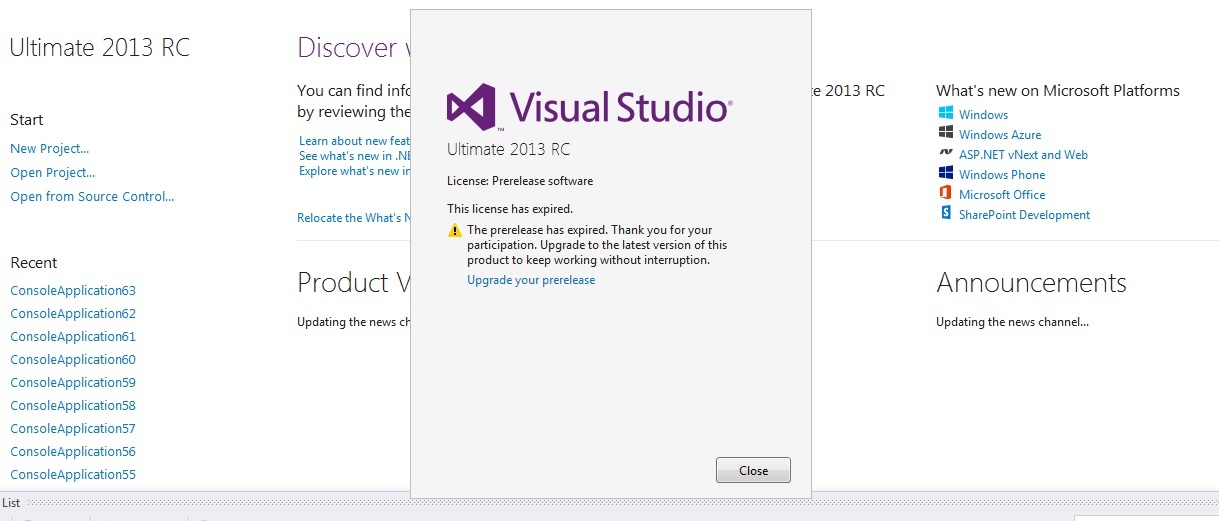
Task: Start a New Project
Action: pos(50,149)
